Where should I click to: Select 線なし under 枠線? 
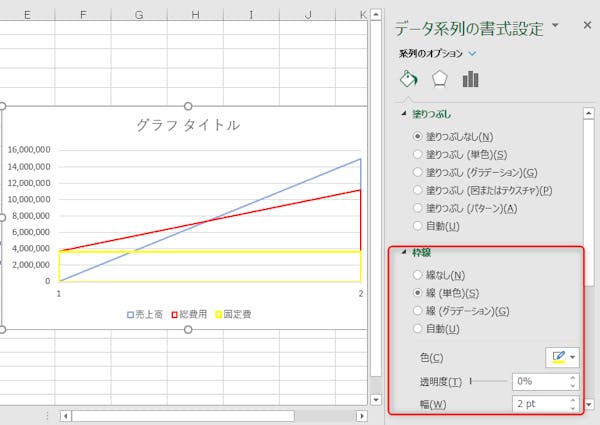coord(418,275)
